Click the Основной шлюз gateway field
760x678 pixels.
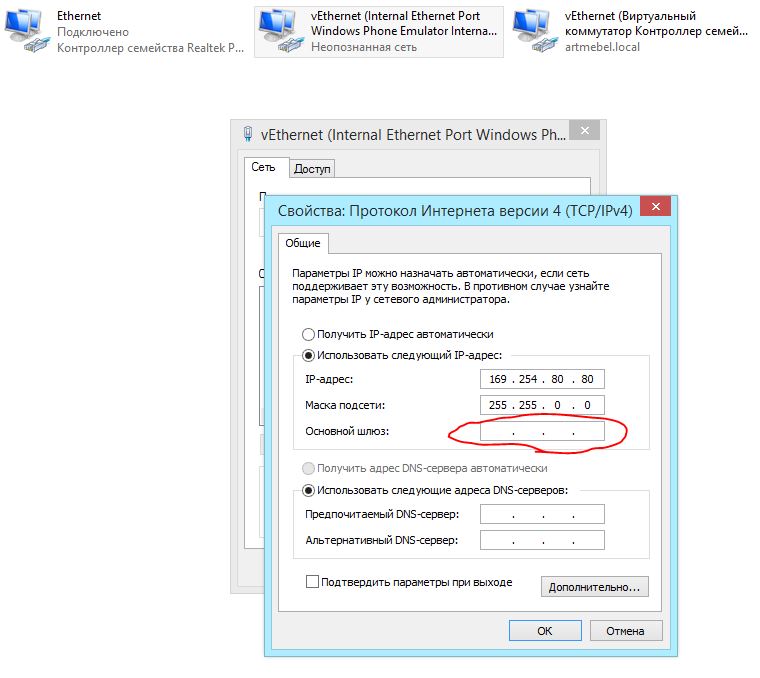point(542,431)
